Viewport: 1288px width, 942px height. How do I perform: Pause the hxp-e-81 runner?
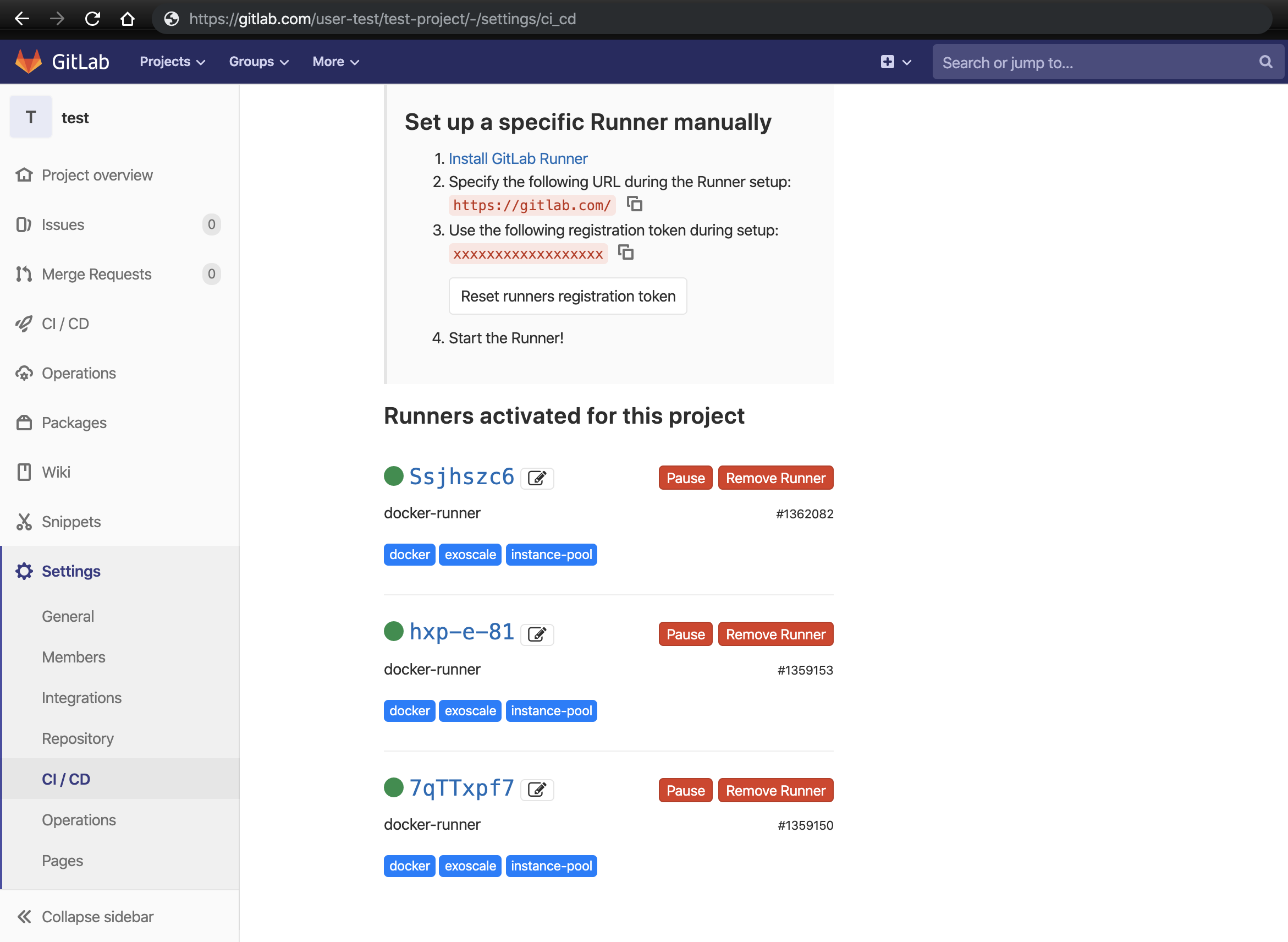(685, 634)
